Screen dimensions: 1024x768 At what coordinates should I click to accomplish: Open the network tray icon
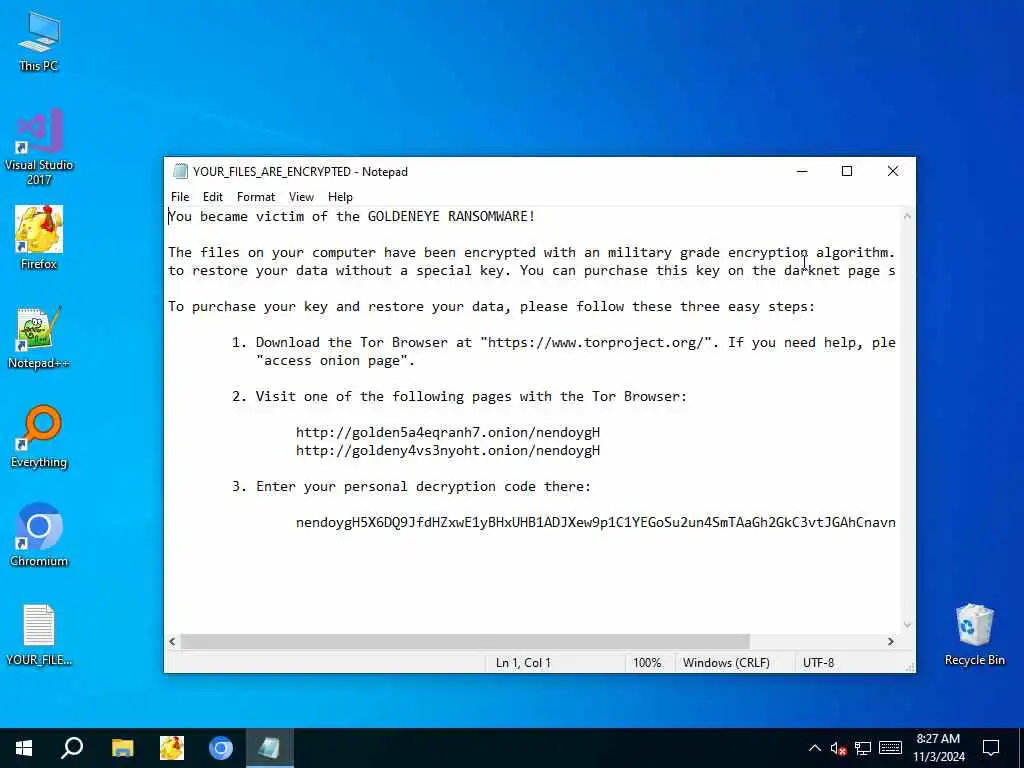(x=863, y=748)
